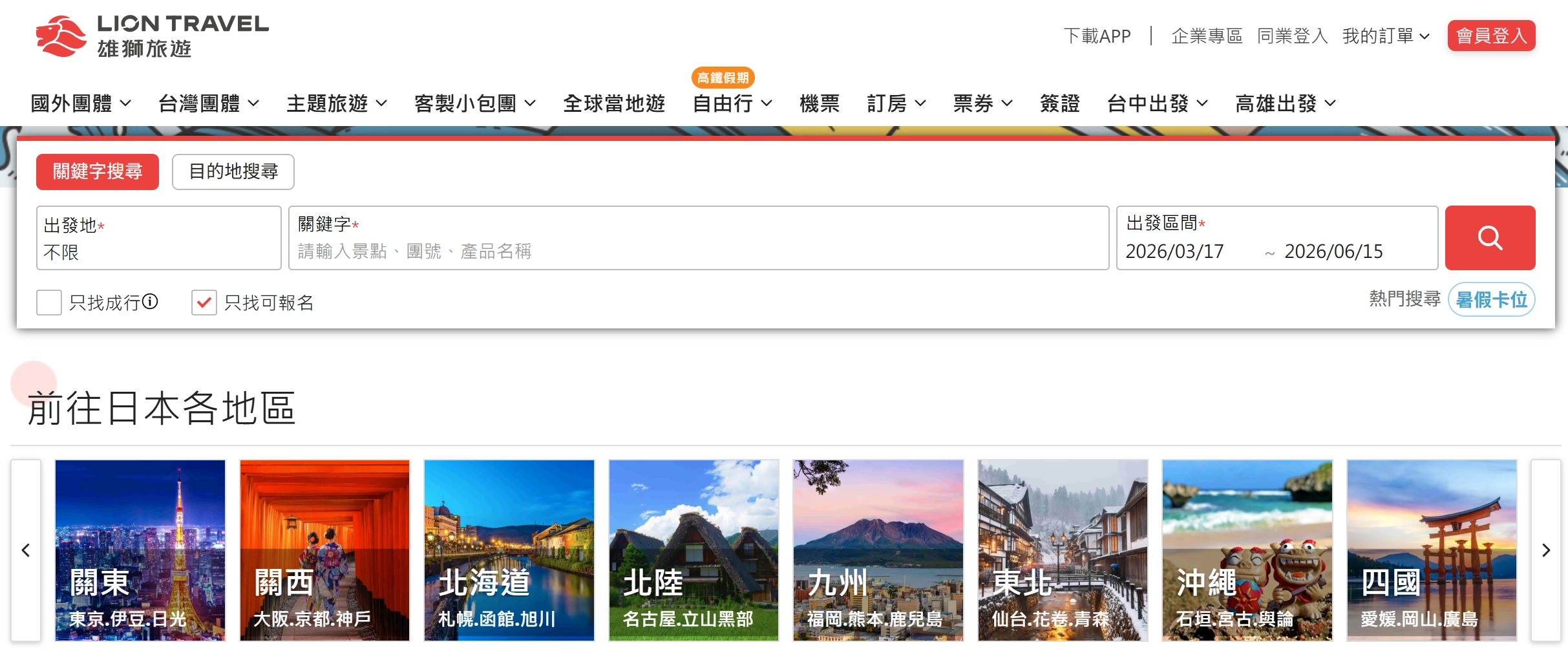The height and width of the screenshot is (662, 1568).
Task: Select the 關鍵字搜尋 tab
Action: click(x=98, y=172)
